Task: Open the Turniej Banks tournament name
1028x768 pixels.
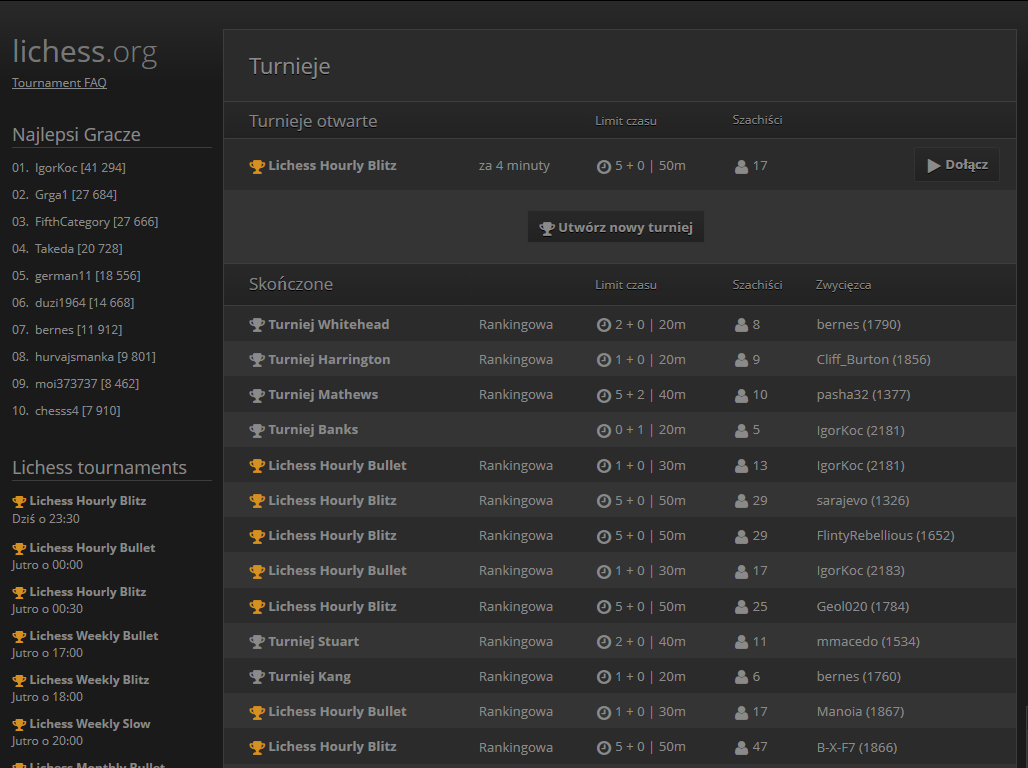Action: click(313, 430)
